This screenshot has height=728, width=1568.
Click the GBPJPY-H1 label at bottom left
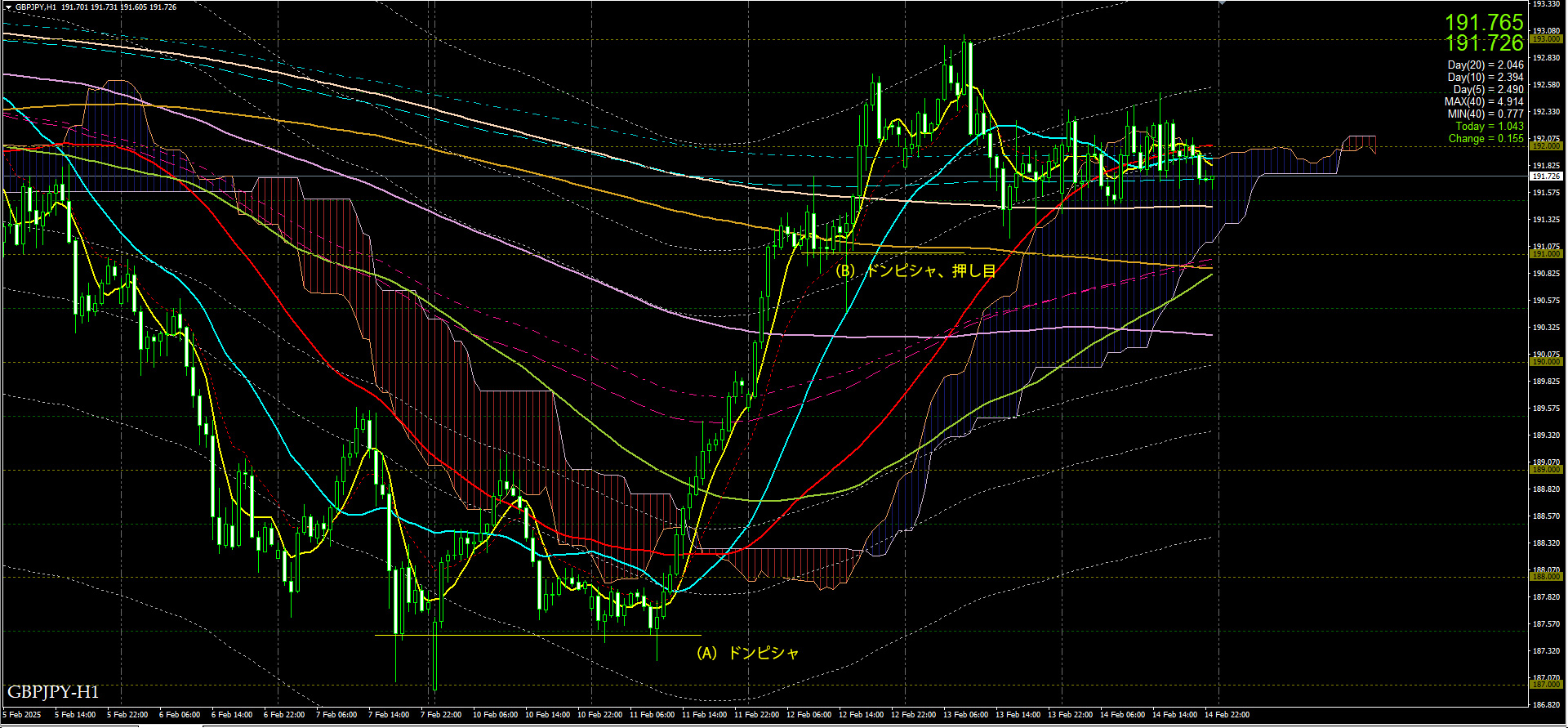(x=53, y=692)
